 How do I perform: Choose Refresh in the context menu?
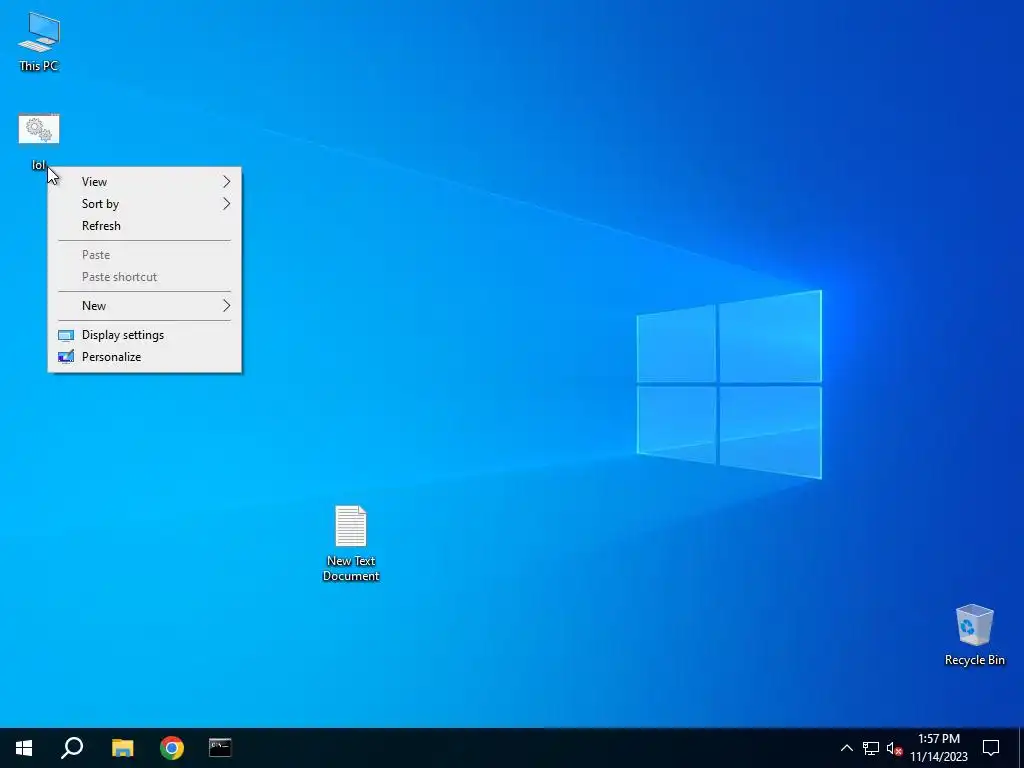coord(144,226)
